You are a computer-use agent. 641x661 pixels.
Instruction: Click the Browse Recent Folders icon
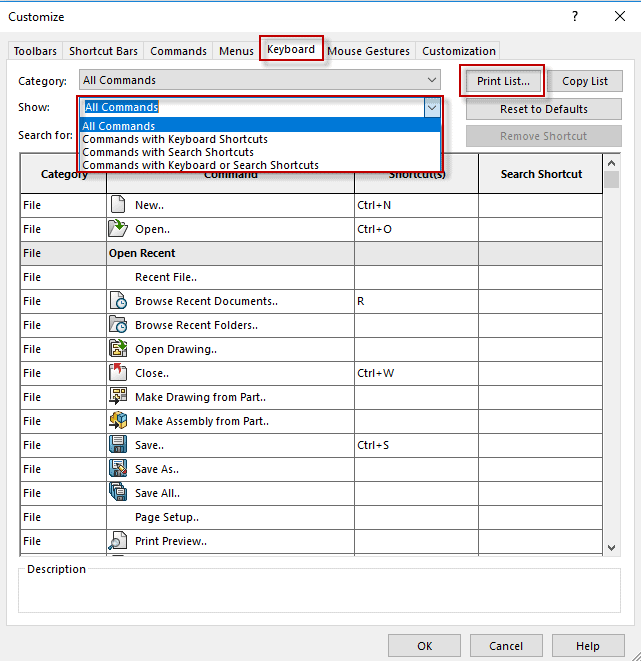coord(118,325)
